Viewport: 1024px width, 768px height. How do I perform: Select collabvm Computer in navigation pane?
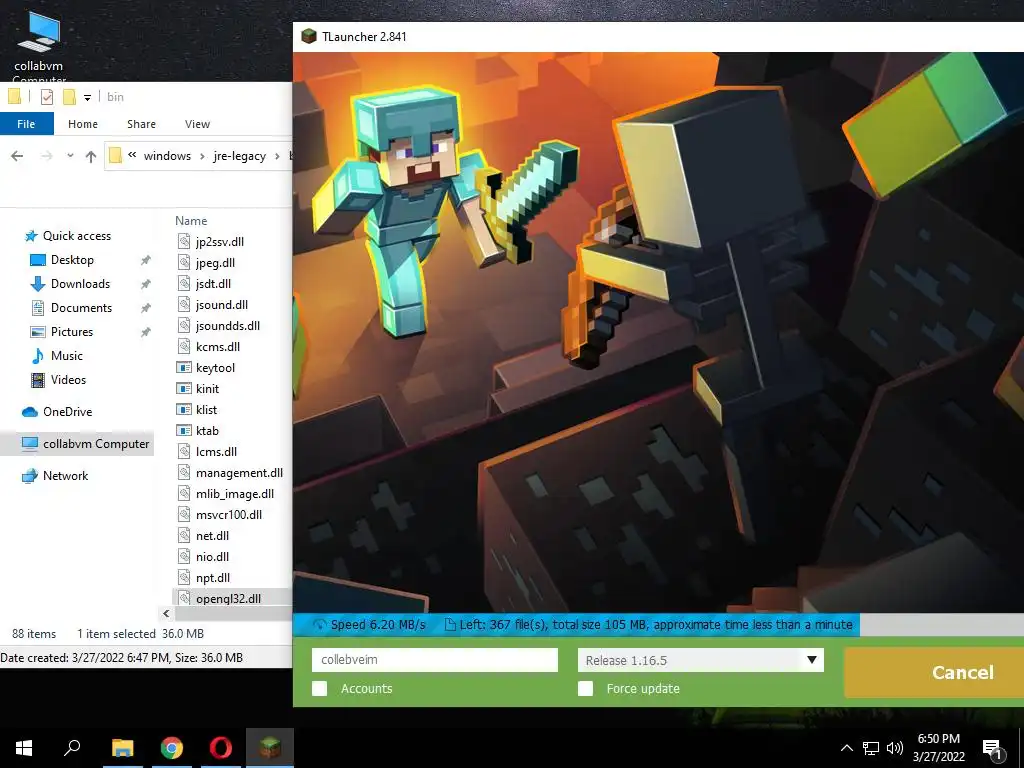click(77, 443)
